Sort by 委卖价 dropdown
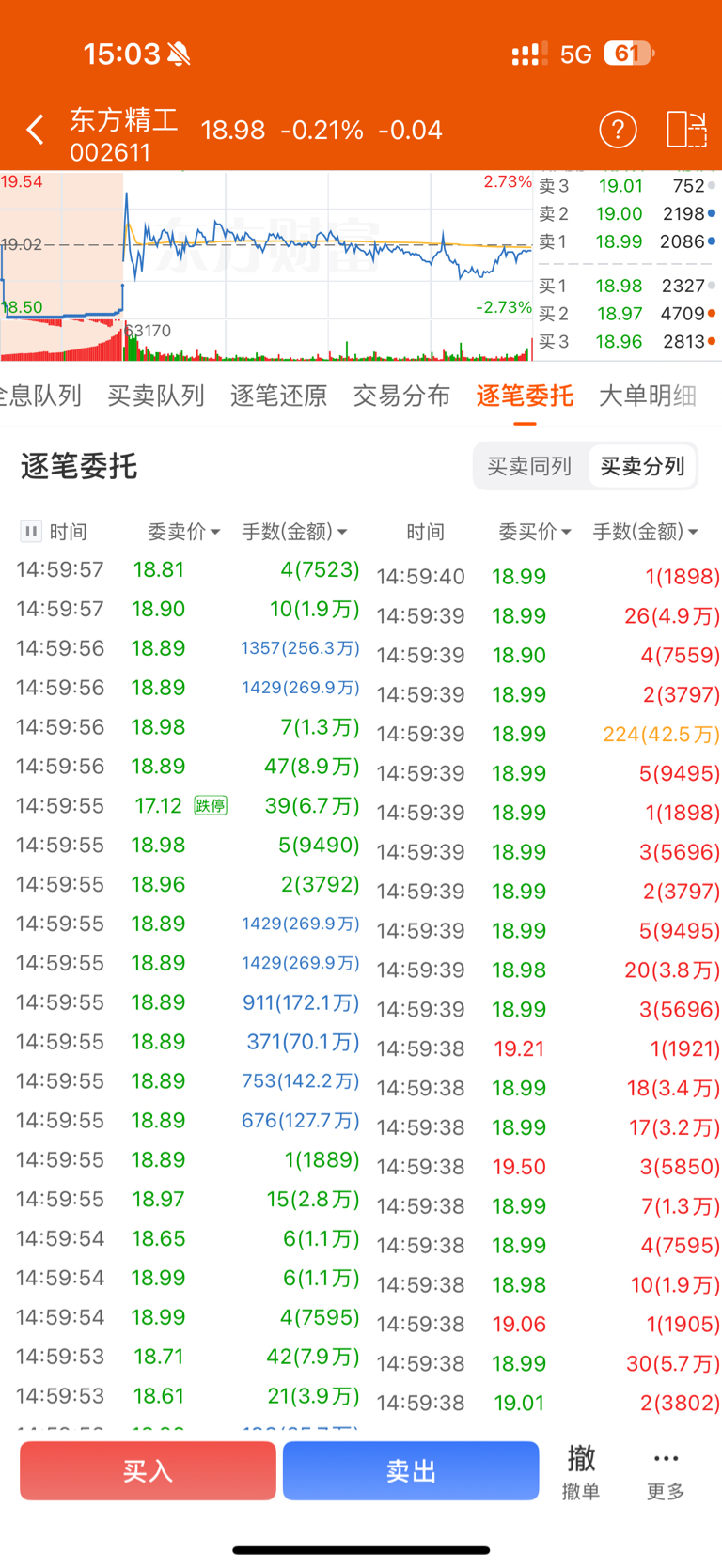This screenshot has height=1568, width=722. coord(184,532)
